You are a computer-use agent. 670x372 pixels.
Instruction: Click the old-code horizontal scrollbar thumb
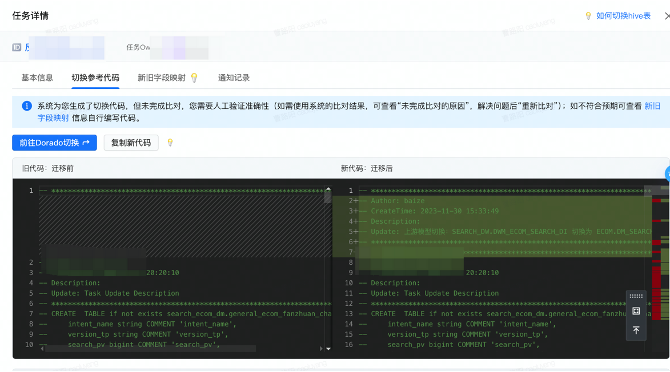[x=150, y=349]
